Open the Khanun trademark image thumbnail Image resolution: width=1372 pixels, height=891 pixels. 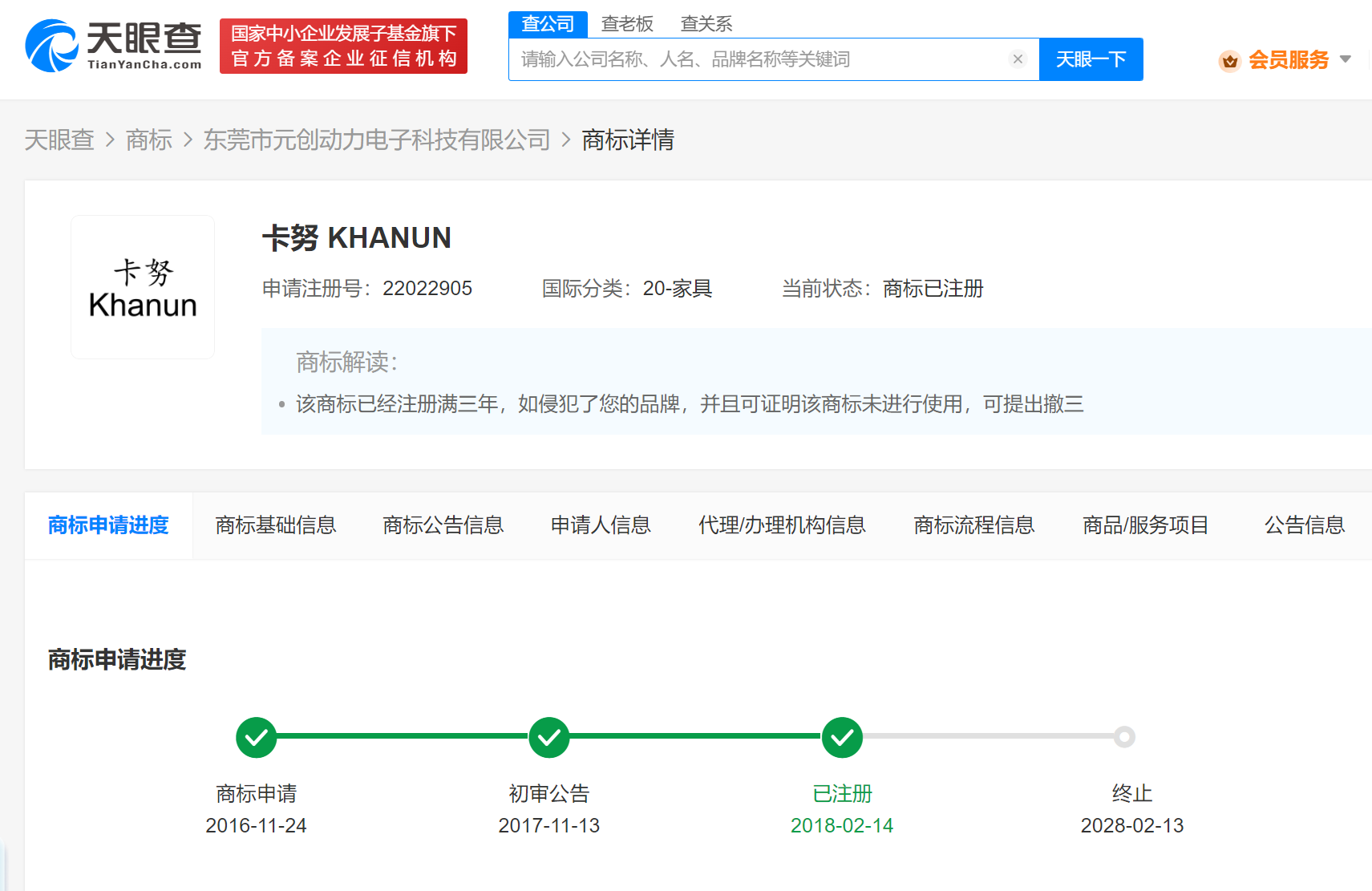(143, 287)
